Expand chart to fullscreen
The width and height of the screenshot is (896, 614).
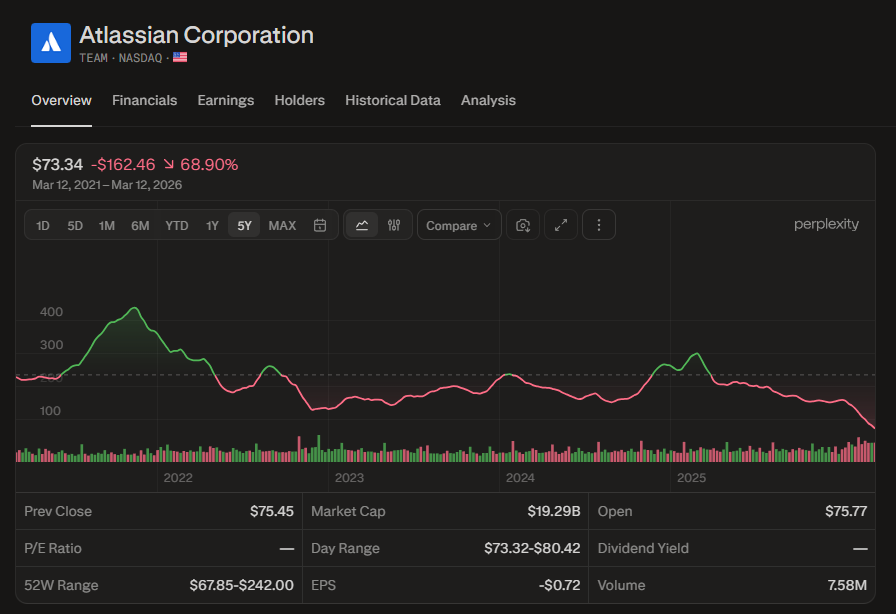coord(561,225)
